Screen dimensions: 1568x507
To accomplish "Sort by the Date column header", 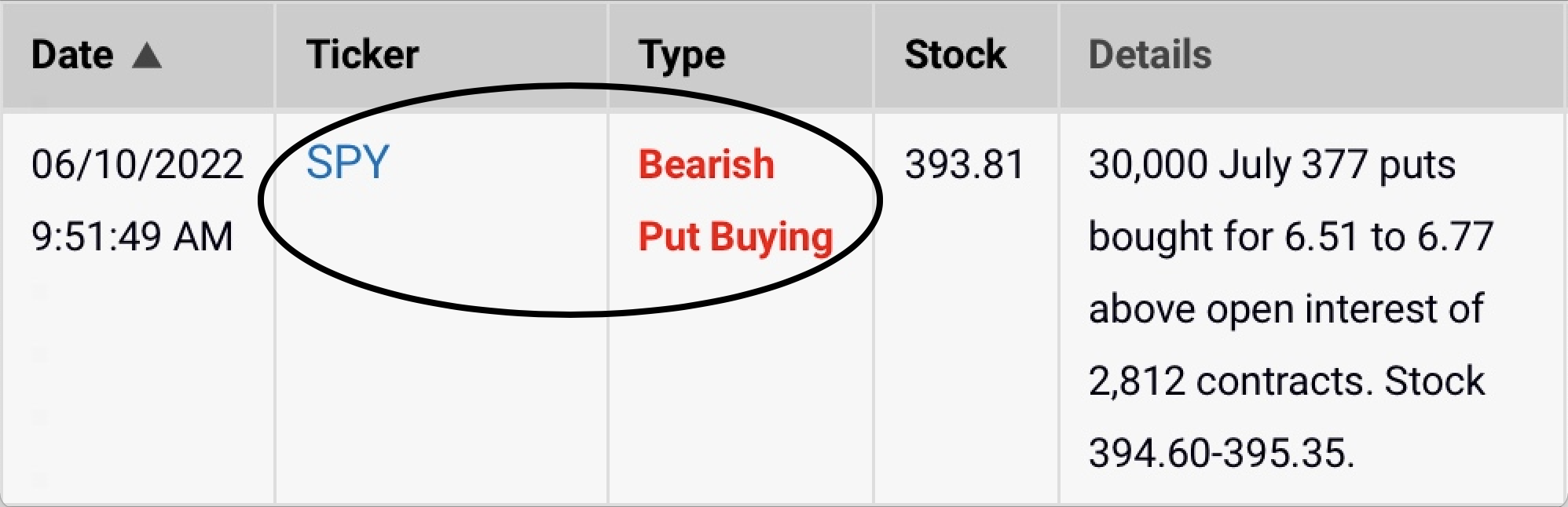I will pos(72,55).
